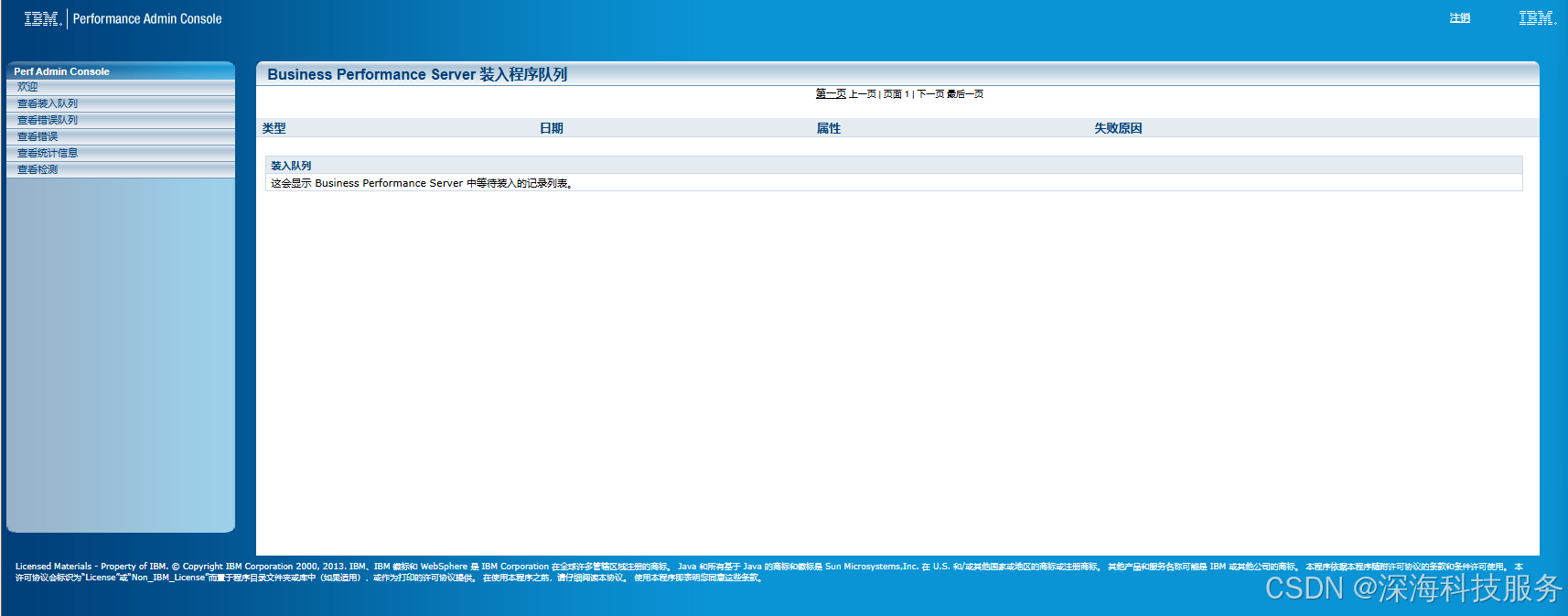Go to the 查看错误 sidebar entry
Viewport: 1568px width, 616px height.
tap(121, 136)
